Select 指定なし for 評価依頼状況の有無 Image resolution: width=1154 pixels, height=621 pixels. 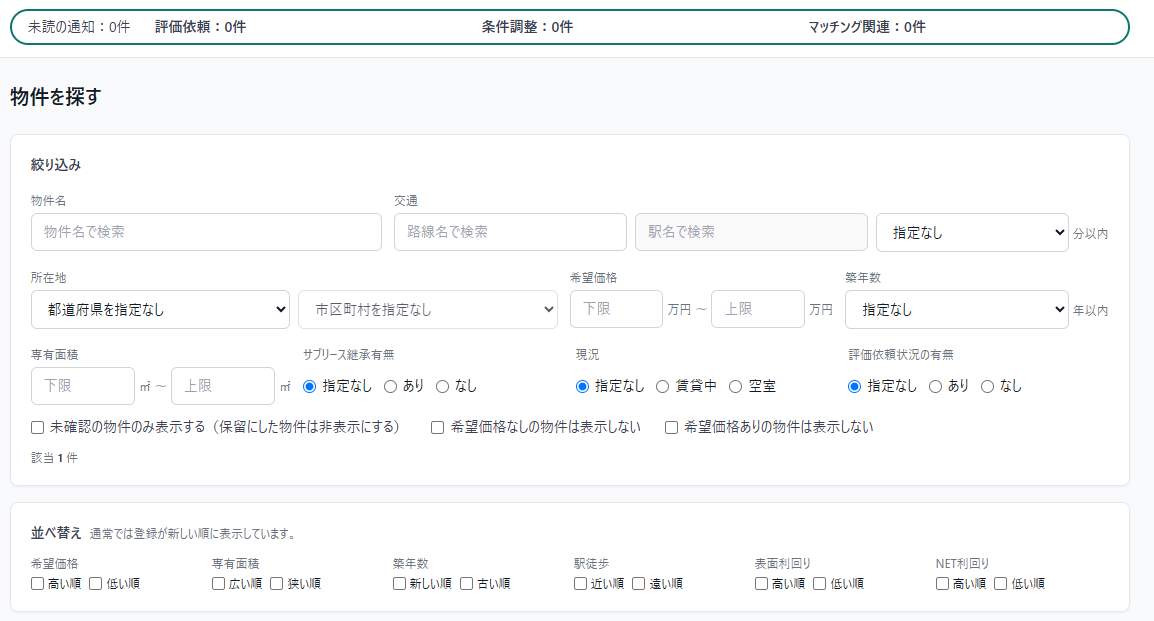pyautogui.click(x=854, y=386)
